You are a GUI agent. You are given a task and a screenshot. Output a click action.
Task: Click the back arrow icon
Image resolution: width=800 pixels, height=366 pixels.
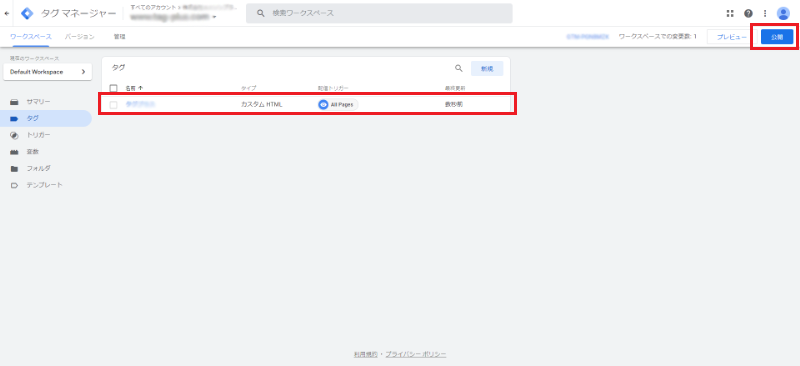[x=6, y=14]
